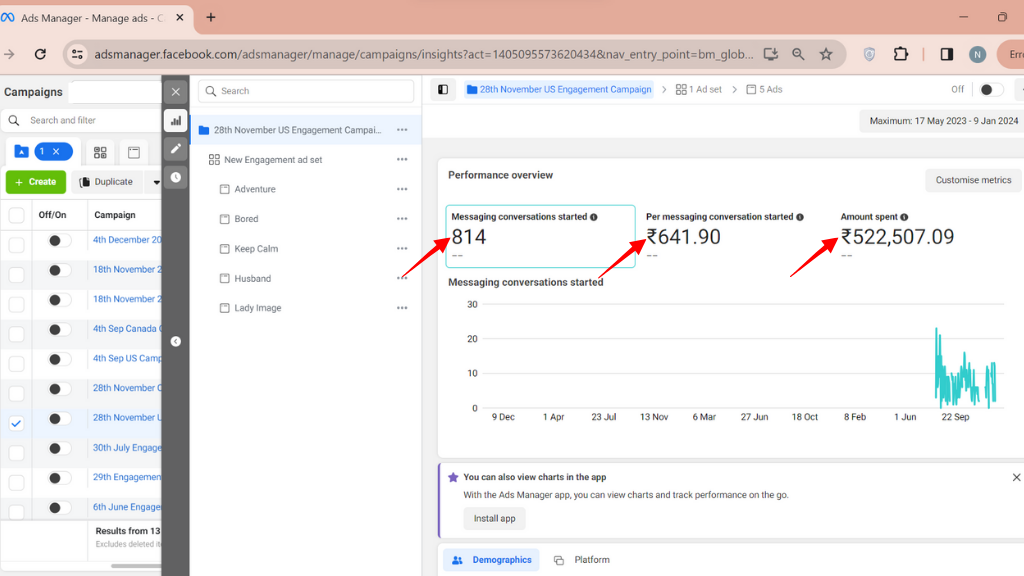Image resolution: width=1024 pixels, height=576 pixels.
Task: Select the Keep Calm ad in the tree
Action: [256, 249]
